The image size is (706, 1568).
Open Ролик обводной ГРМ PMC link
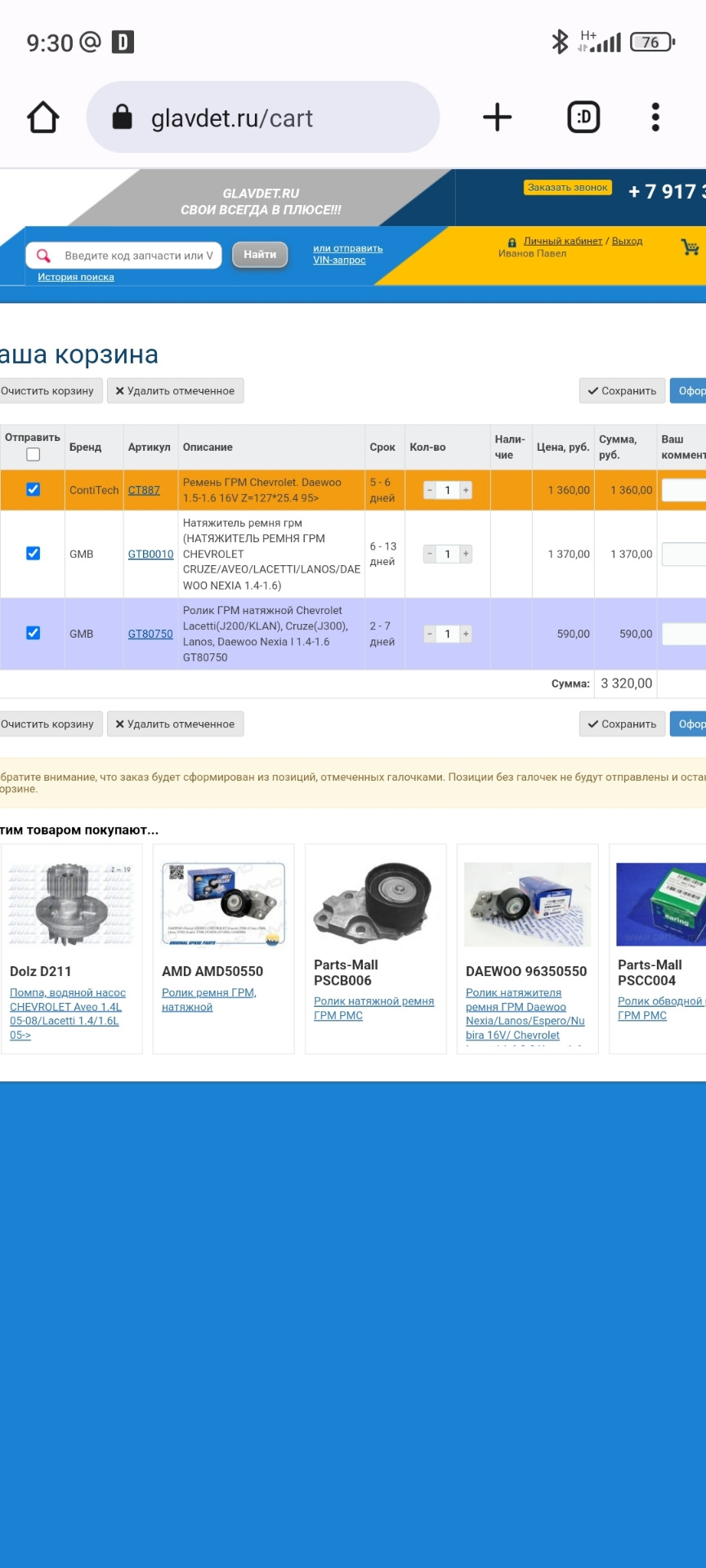(661, 1008)
